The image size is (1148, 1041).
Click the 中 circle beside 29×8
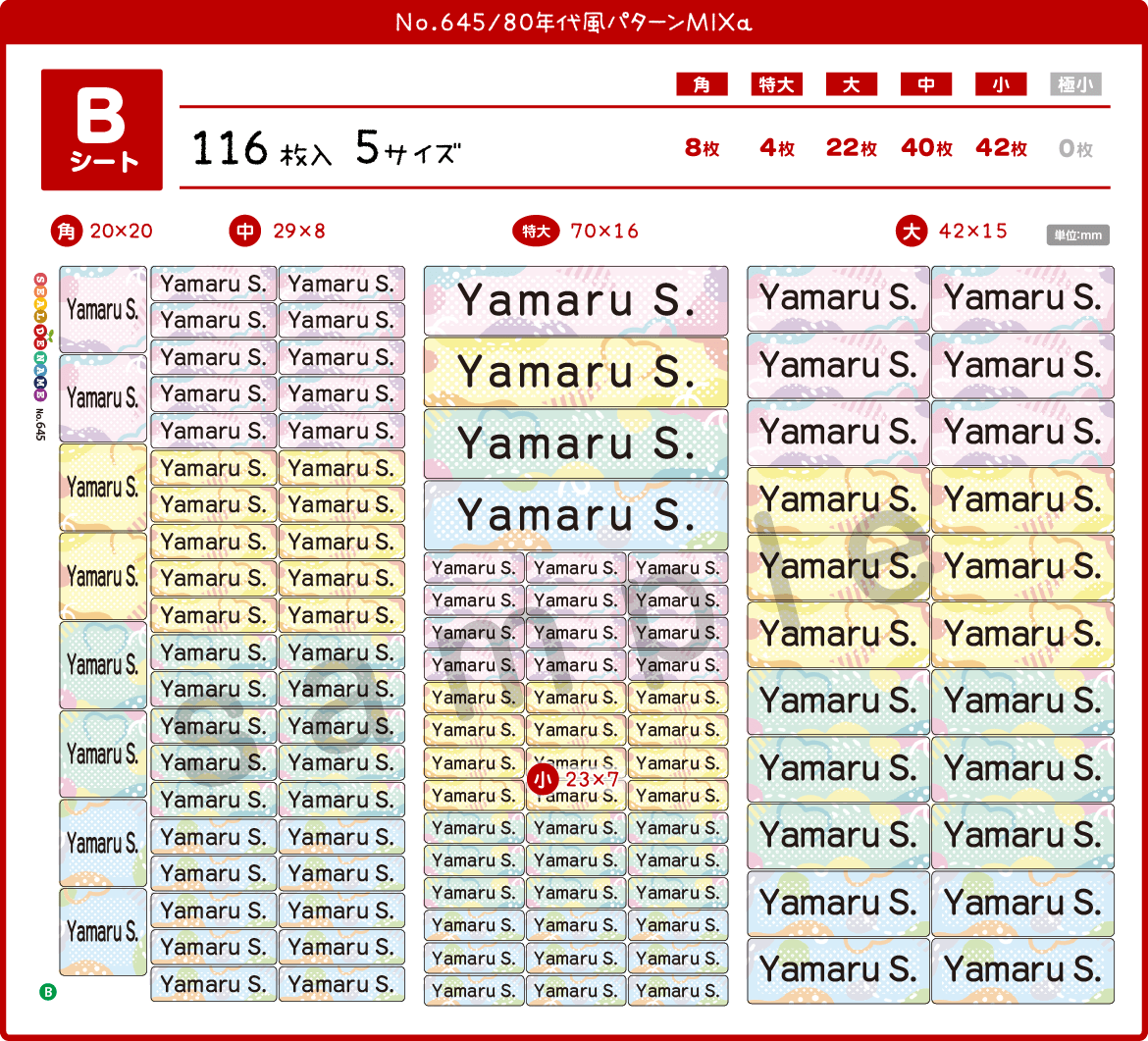(245, 232)
